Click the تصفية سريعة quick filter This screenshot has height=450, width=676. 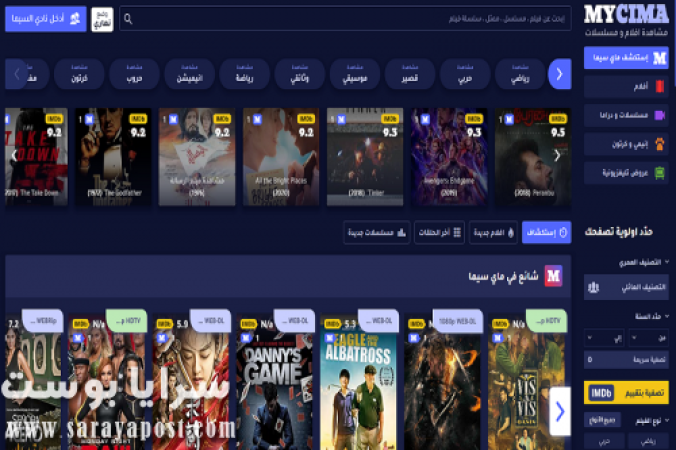pos(626,359)
